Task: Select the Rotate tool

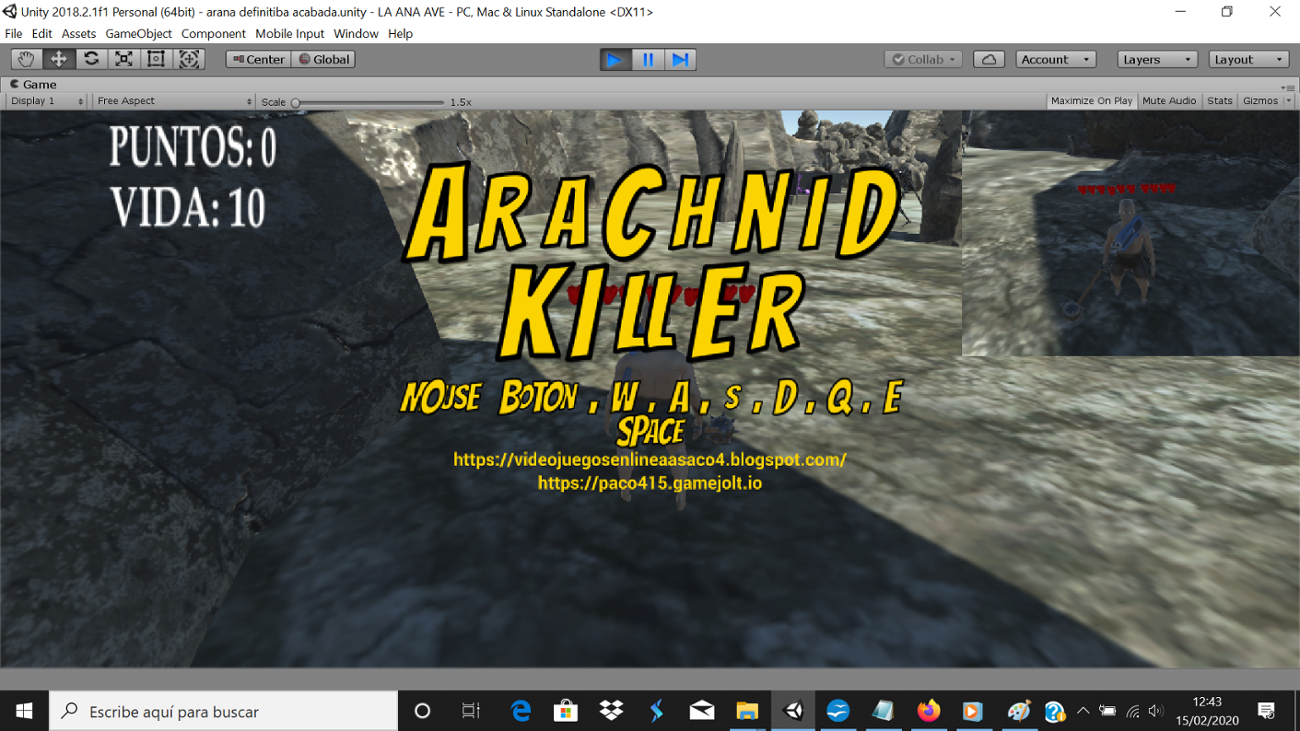Action: pos(90,58)
